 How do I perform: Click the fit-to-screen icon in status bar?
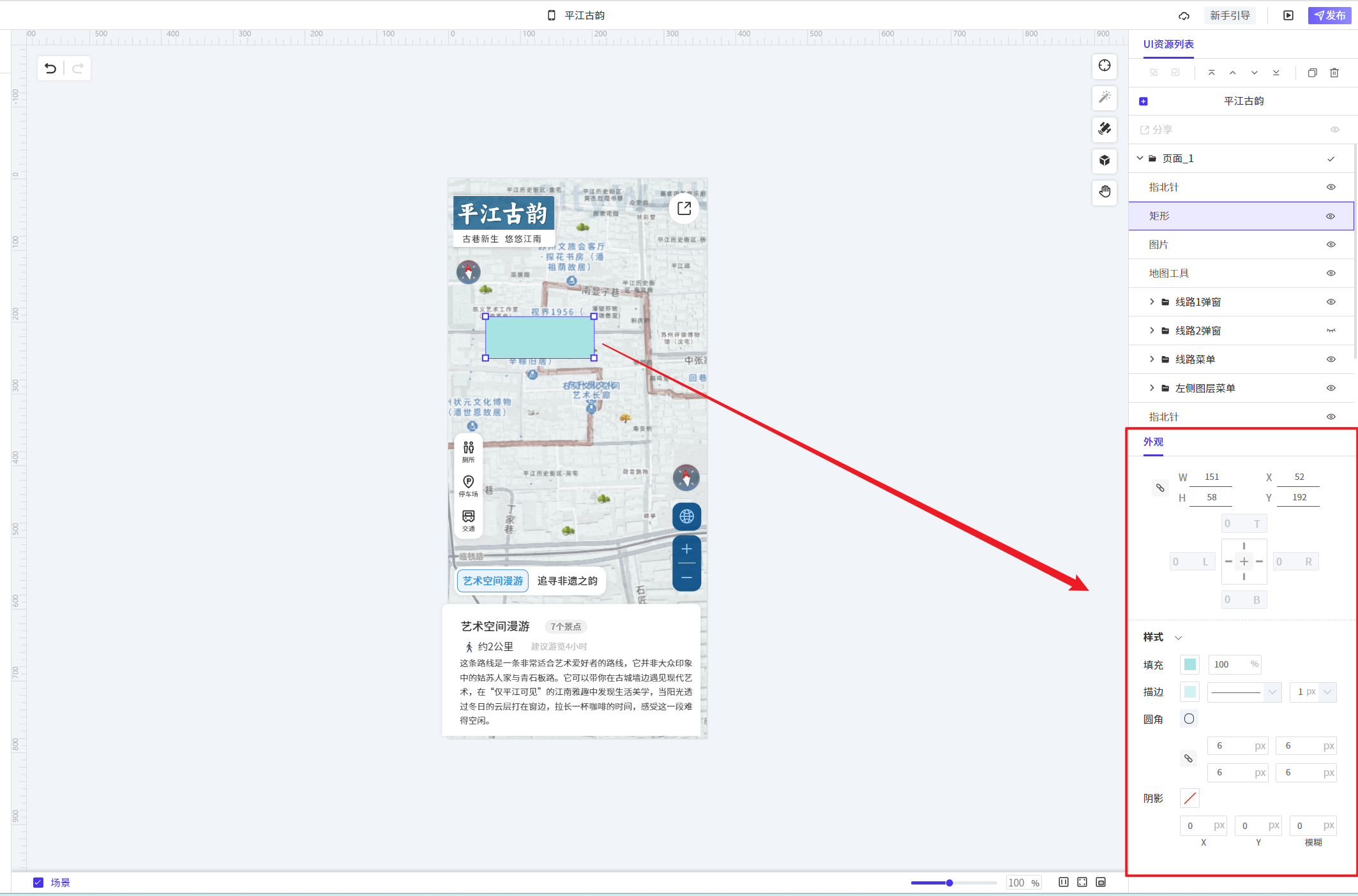[1082, 882]
